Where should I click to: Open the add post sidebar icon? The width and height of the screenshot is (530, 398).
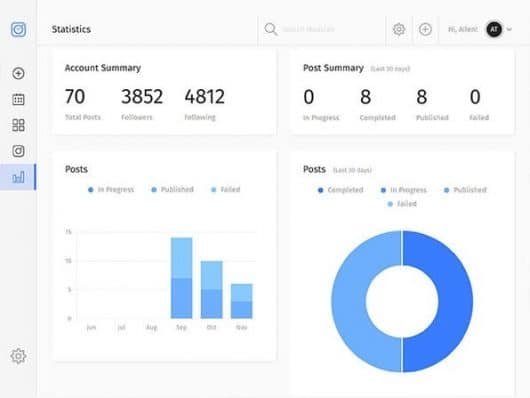(x=18, y=73)
